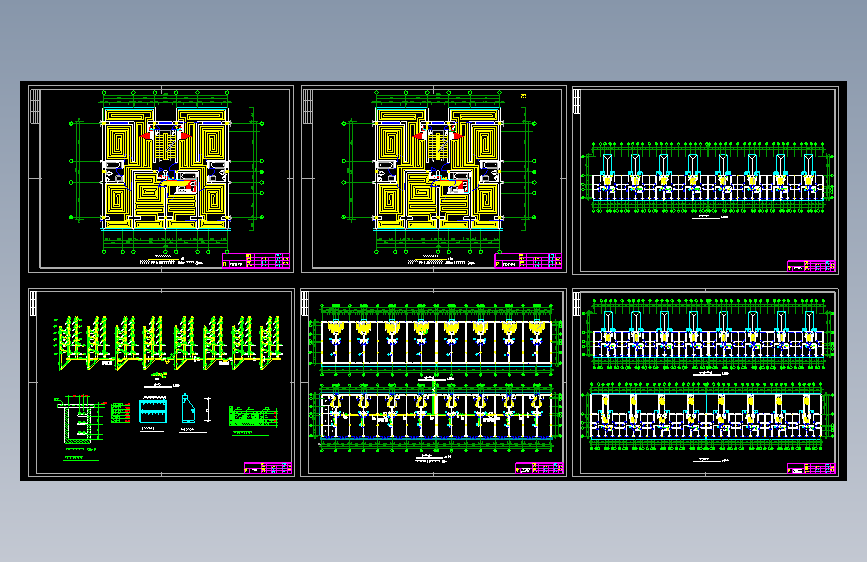The width and height of the screenshot is (867, 562).
Task: Click the magenta title block of single-plan sheet
Action: [x=811, y=266]
